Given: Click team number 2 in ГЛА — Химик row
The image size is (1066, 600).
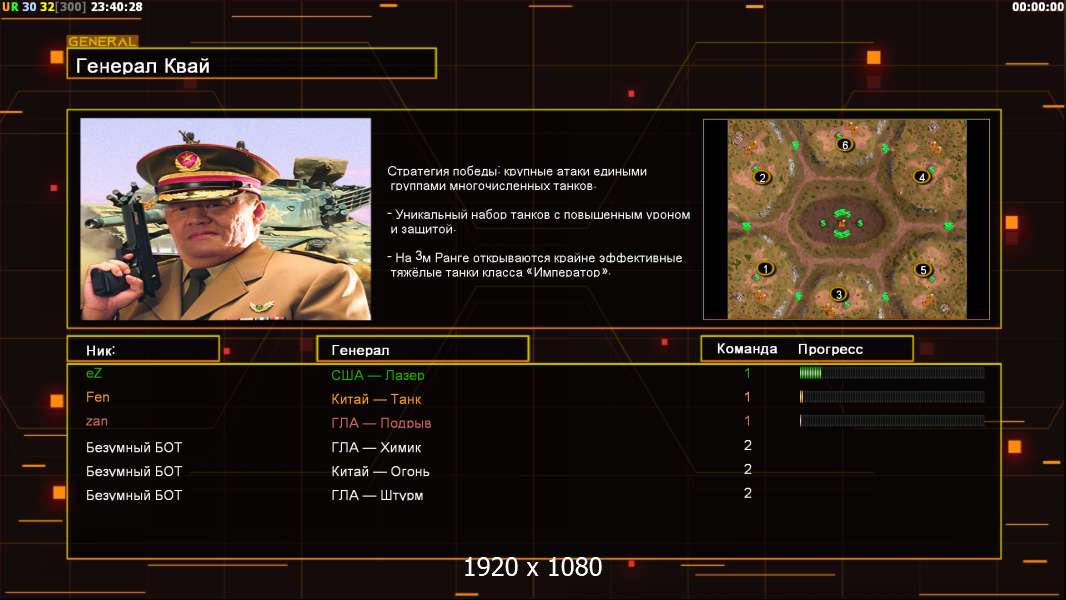Looking at the screenshot, I should 747,445.
